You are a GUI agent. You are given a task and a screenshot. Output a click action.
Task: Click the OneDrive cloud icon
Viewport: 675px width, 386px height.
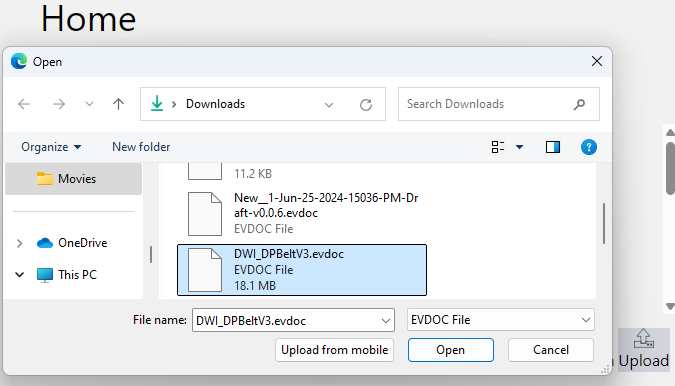[x=45, y=243]
